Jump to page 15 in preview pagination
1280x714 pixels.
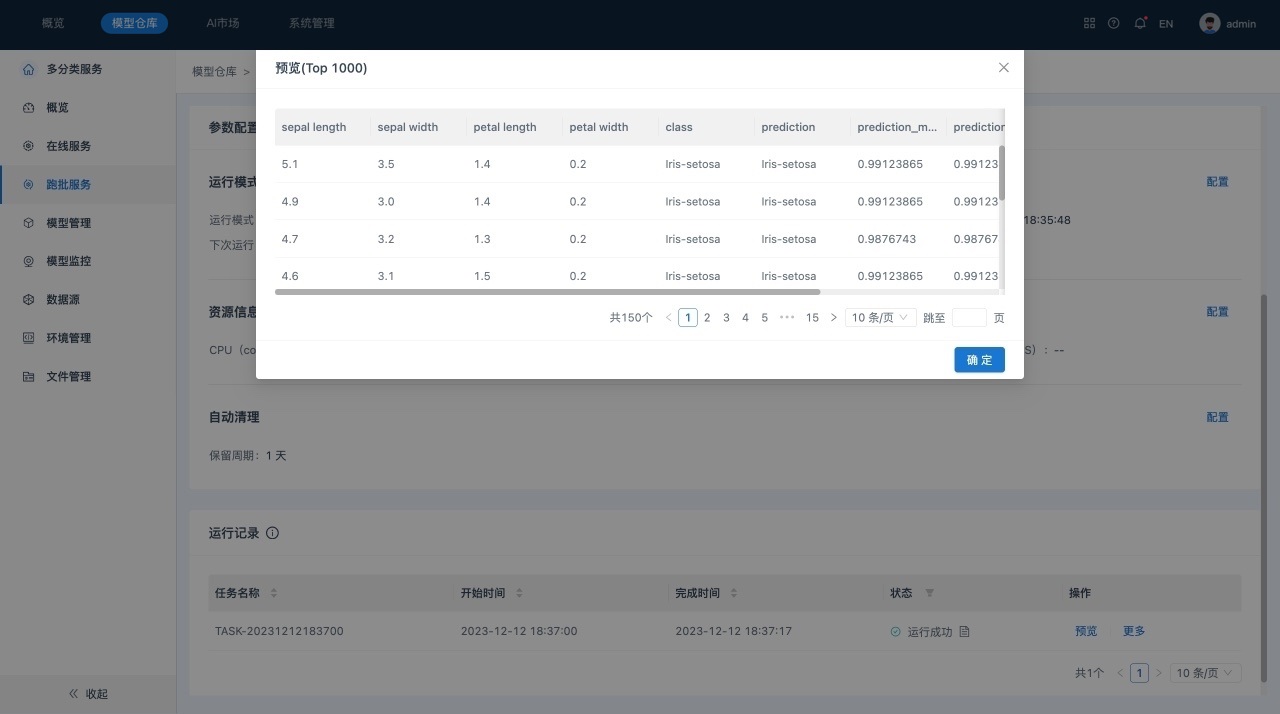pos(812,318)
